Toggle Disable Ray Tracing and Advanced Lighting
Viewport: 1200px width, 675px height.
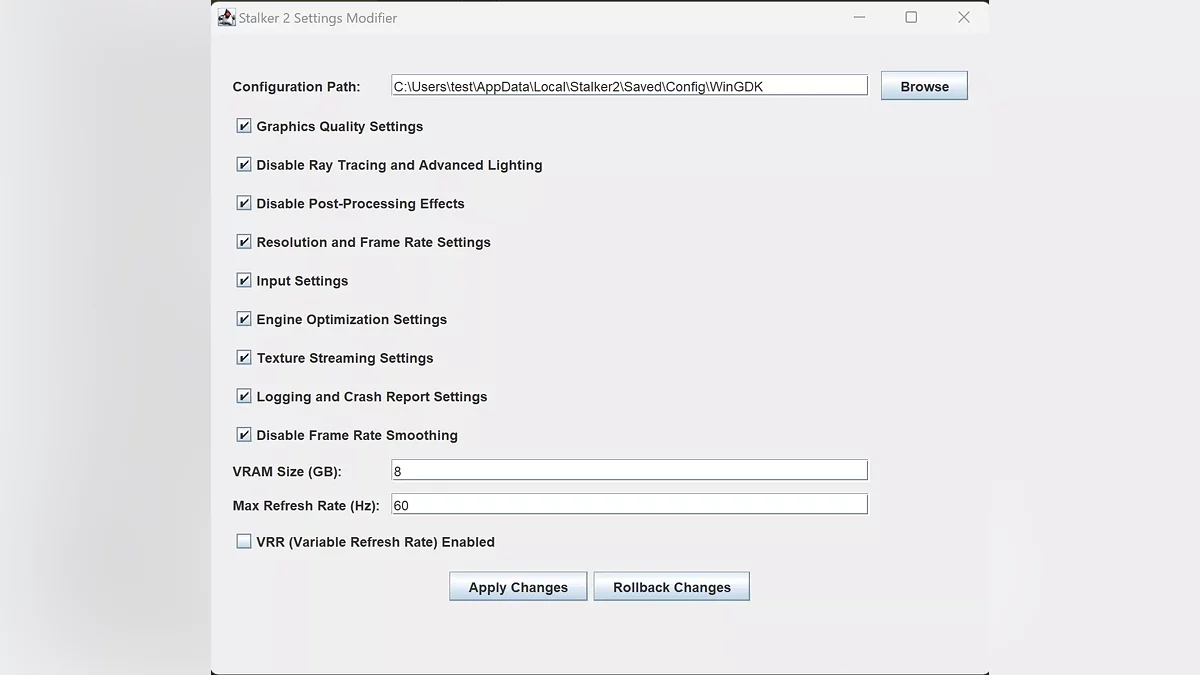[x=244, y=165]
